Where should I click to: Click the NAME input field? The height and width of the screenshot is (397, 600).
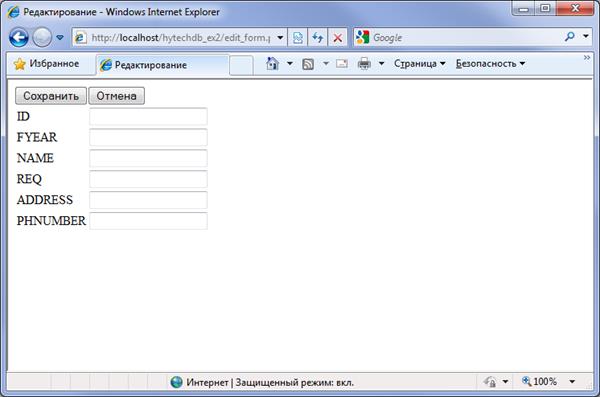(148, 158)
